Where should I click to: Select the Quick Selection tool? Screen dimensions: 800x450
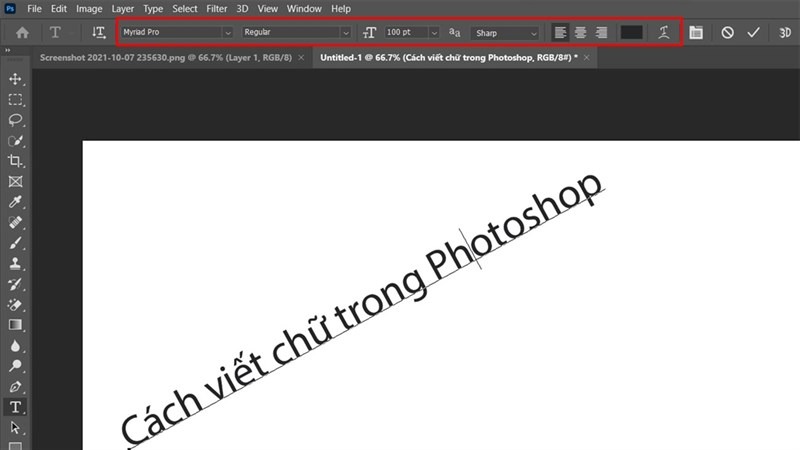pos(15,141)
